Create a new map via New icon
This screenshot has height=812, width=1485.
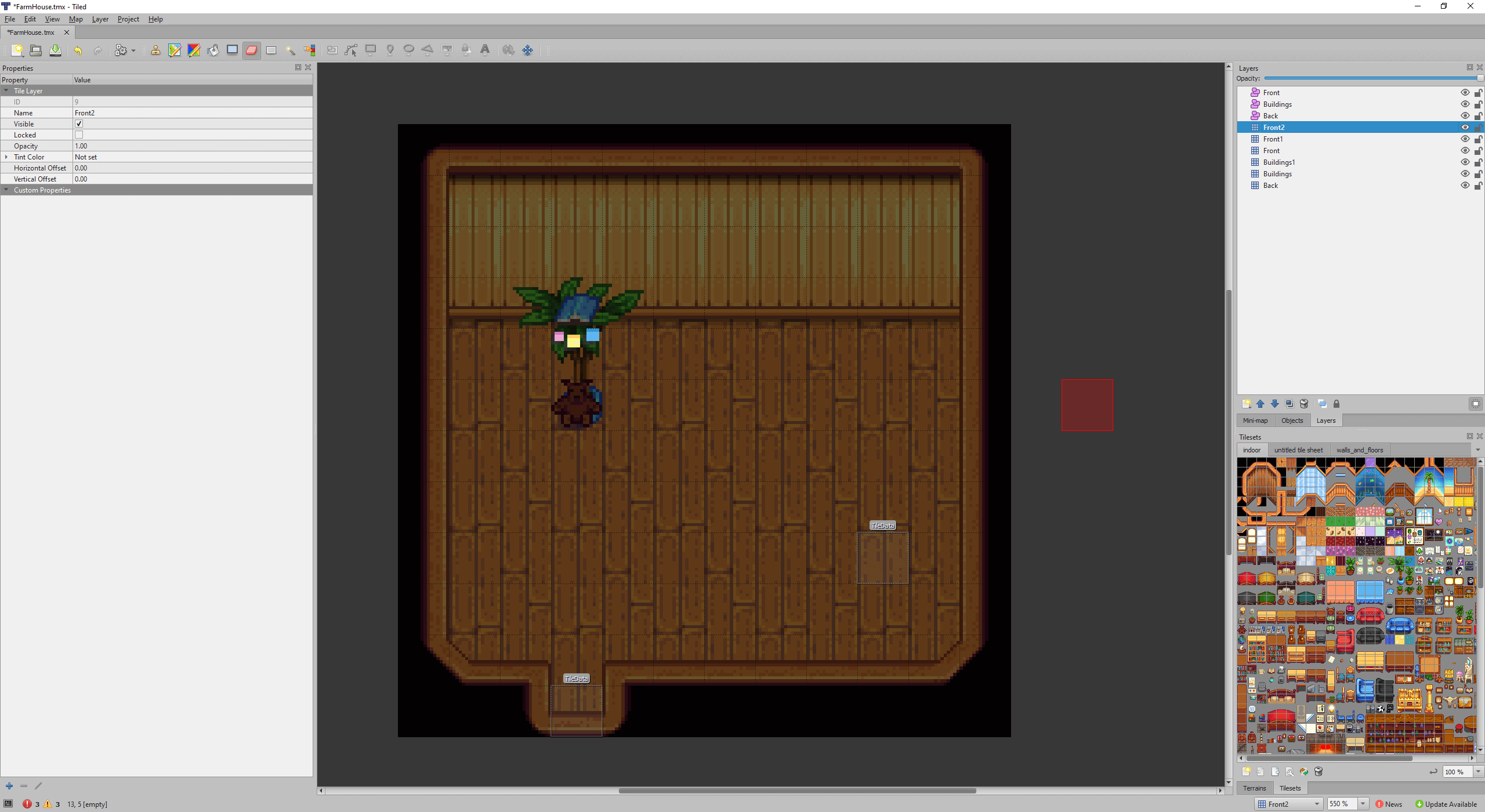pos(17,50)
